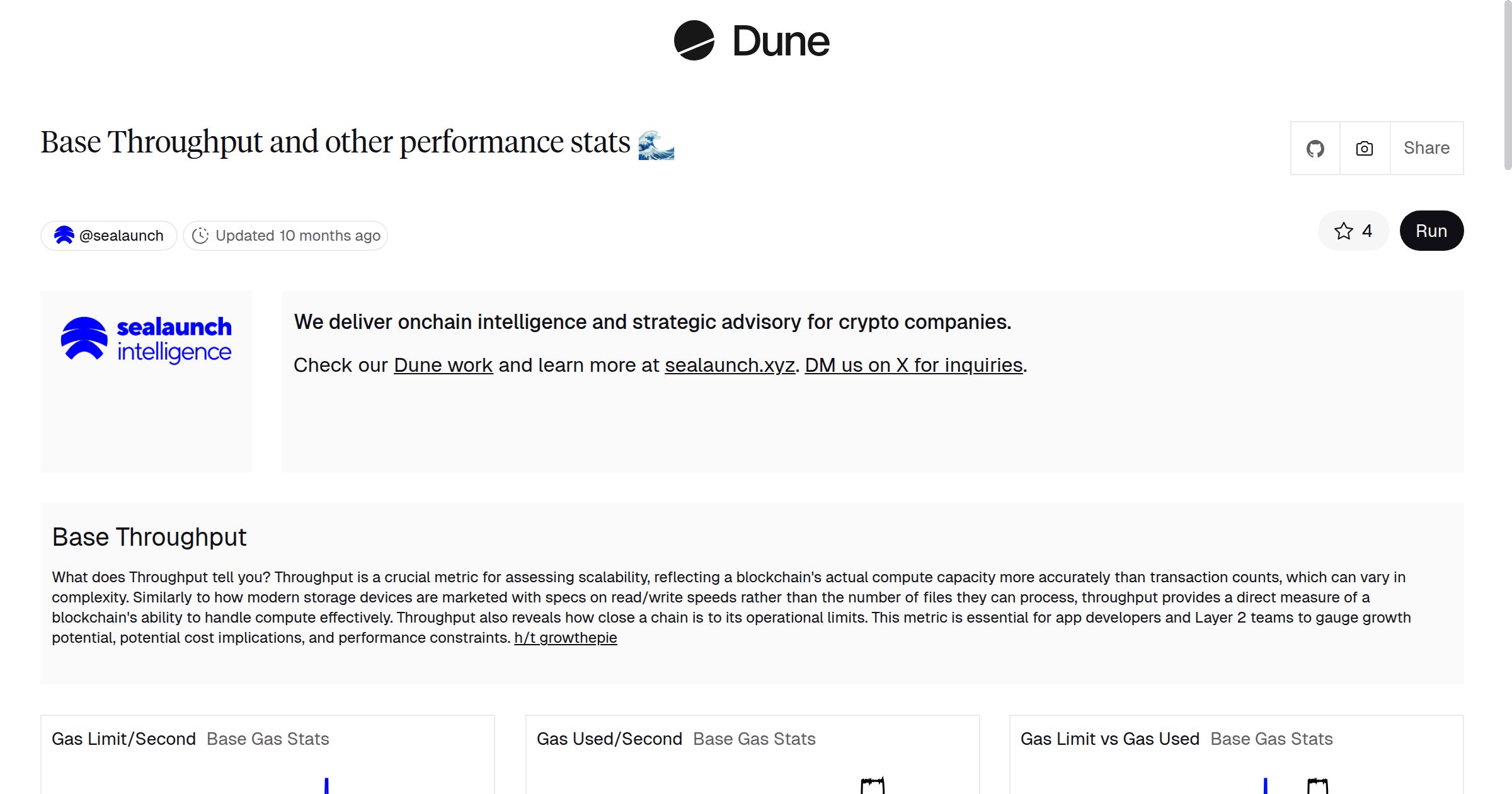Open the Gas Used/Second chart title
Viewport: 1512px width, 794px height.
(x=609, y=739)
